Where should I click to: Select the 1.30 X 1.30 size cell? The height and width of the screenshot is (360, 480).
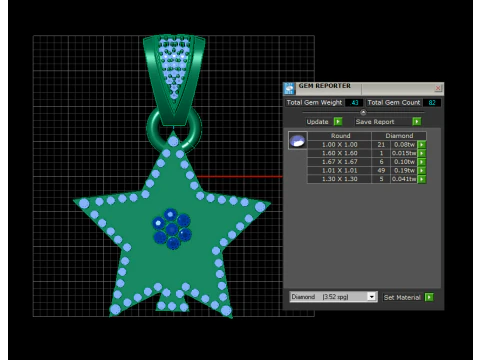pyautogui.click(x=339, y=179)
